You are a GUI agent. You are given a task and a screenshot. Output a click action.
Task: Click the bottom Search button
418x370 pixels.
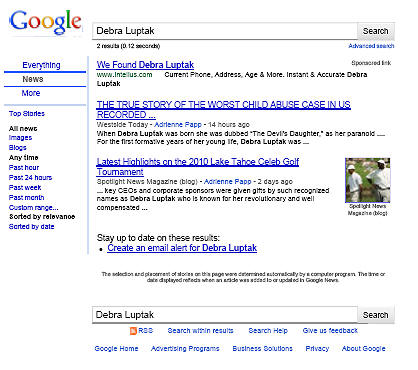[x=376, y=315]
